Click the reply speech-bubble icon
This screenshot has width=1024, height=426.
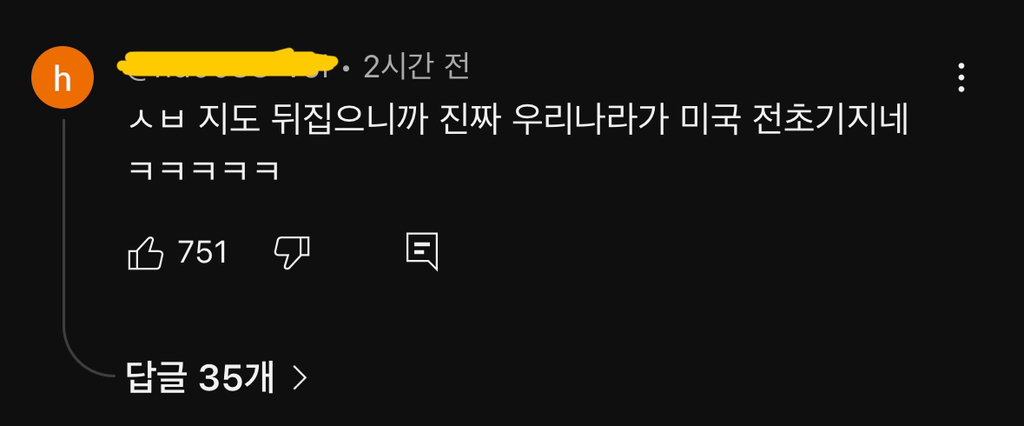pyautogui.click(x=422, y=252)
